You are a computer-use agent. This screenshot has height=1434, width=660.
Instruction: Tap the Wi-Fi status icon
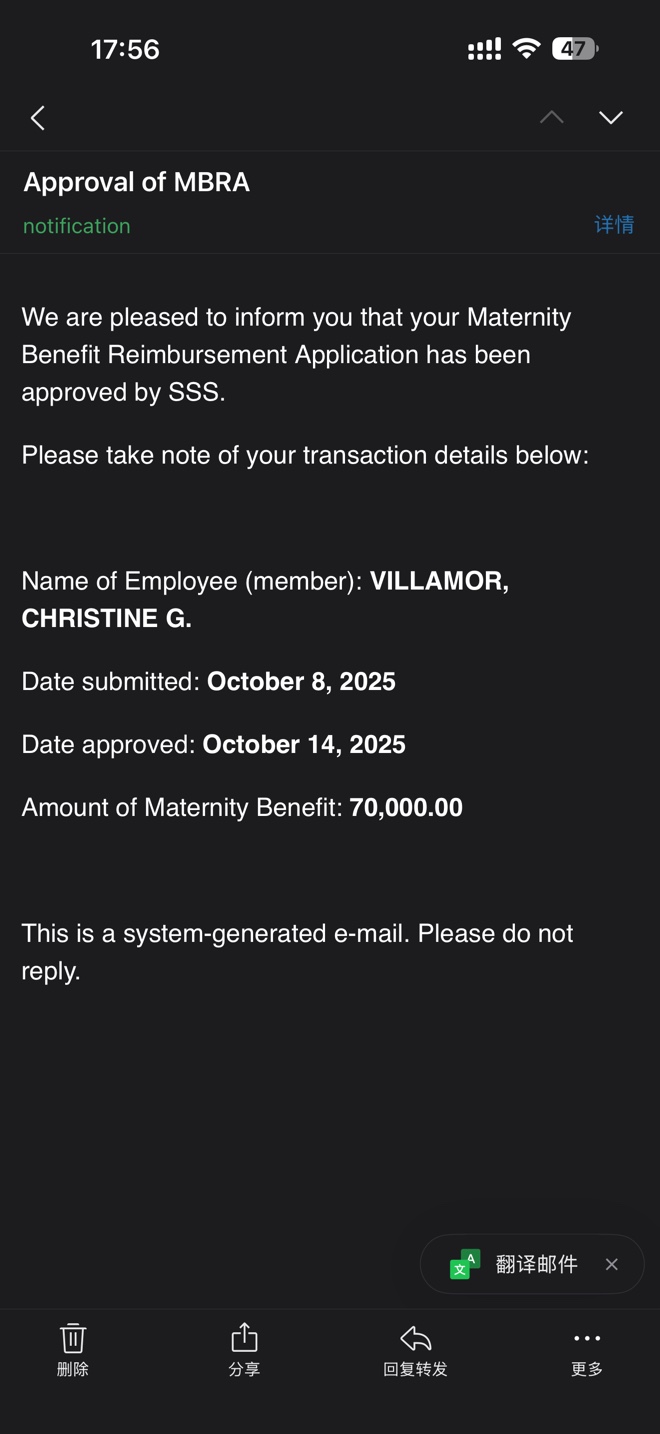click(526, 49)
